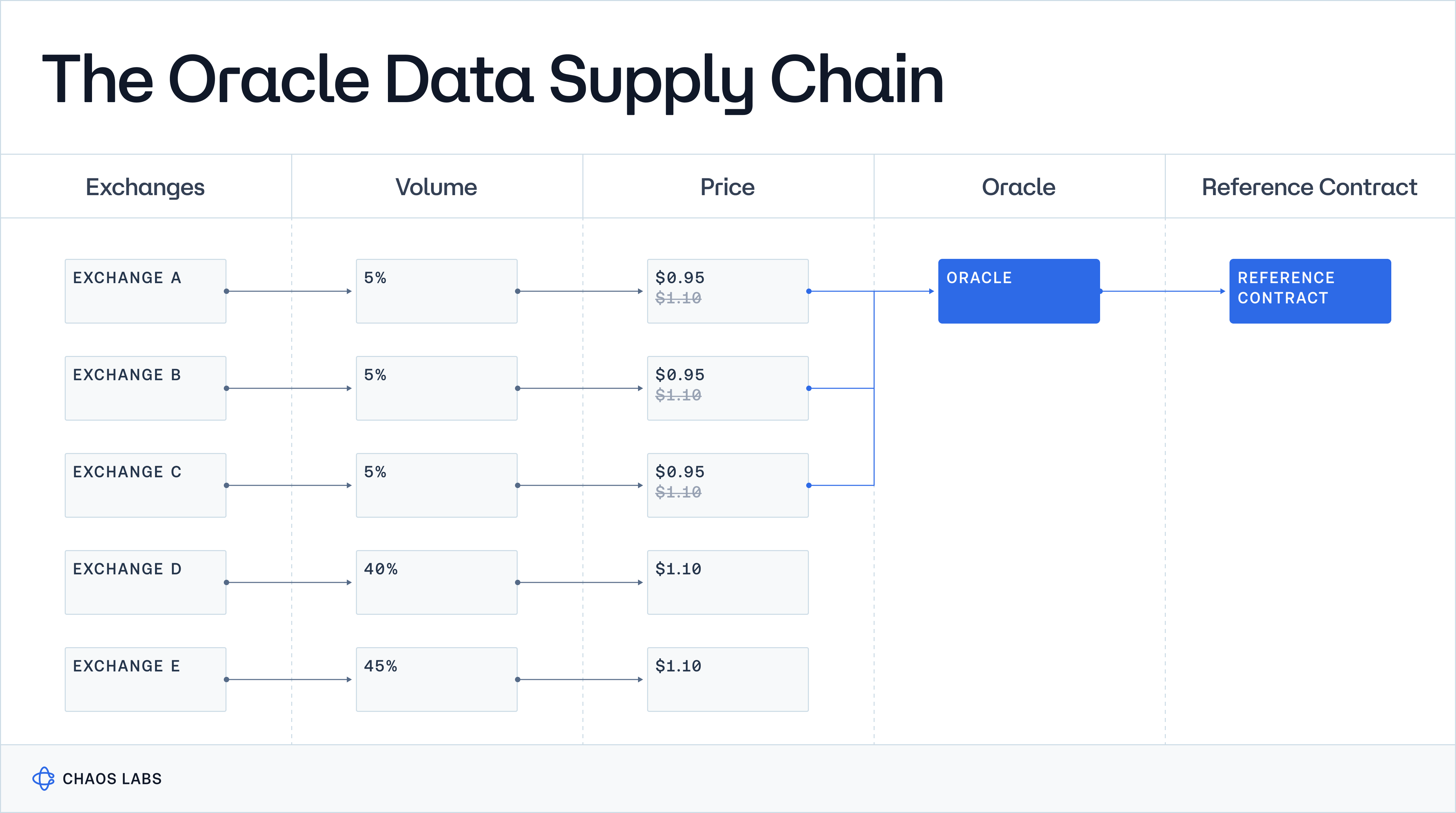Click the Exchanges column header

(145, 187)
